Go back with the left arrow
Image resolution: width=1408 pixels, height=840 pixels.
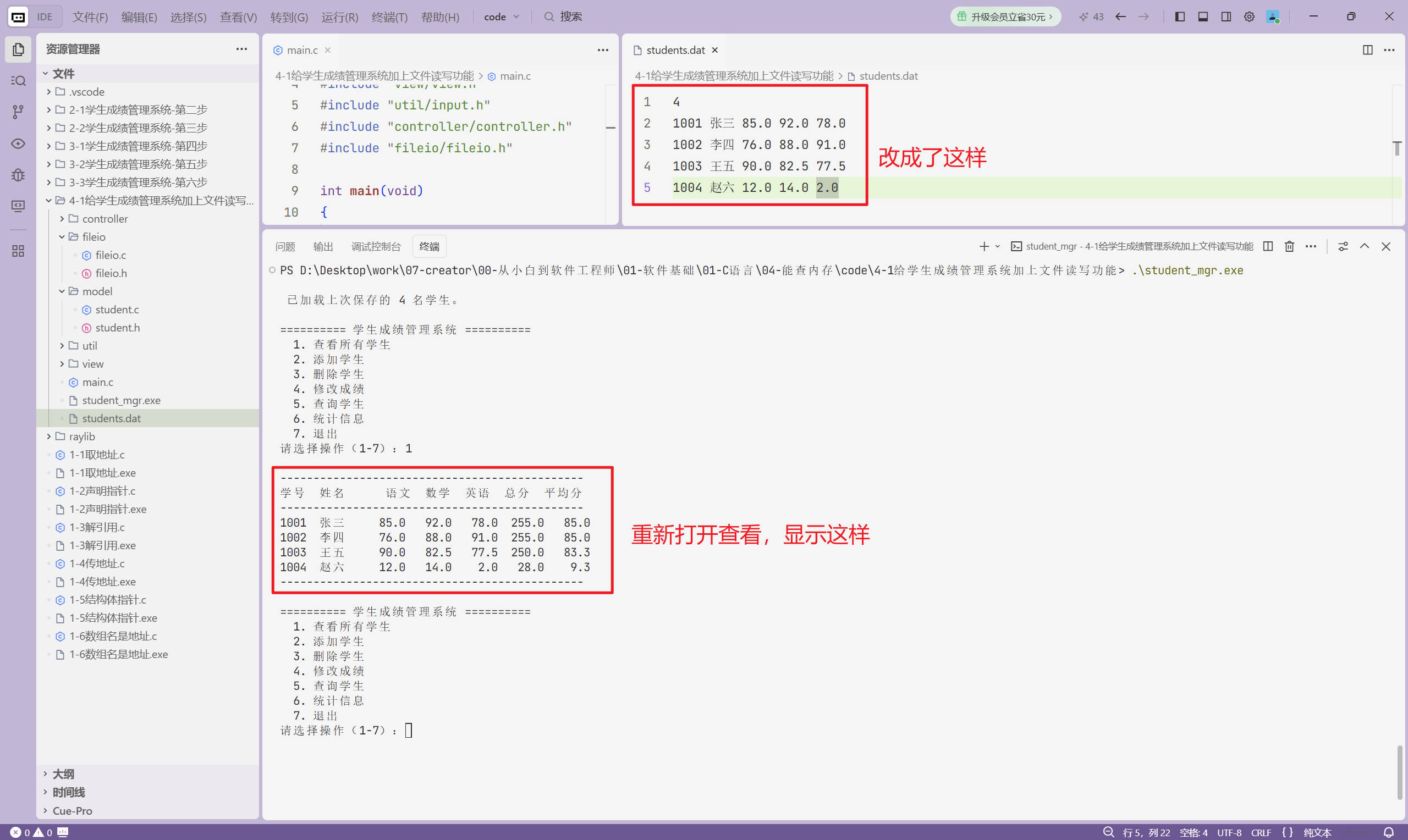coord(1120,17)
